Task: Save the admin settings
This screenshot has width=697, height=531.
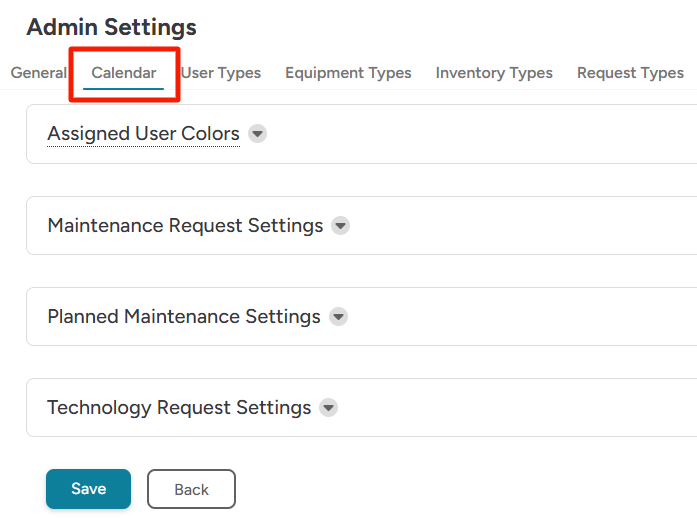Action: (x=88, y=489)
